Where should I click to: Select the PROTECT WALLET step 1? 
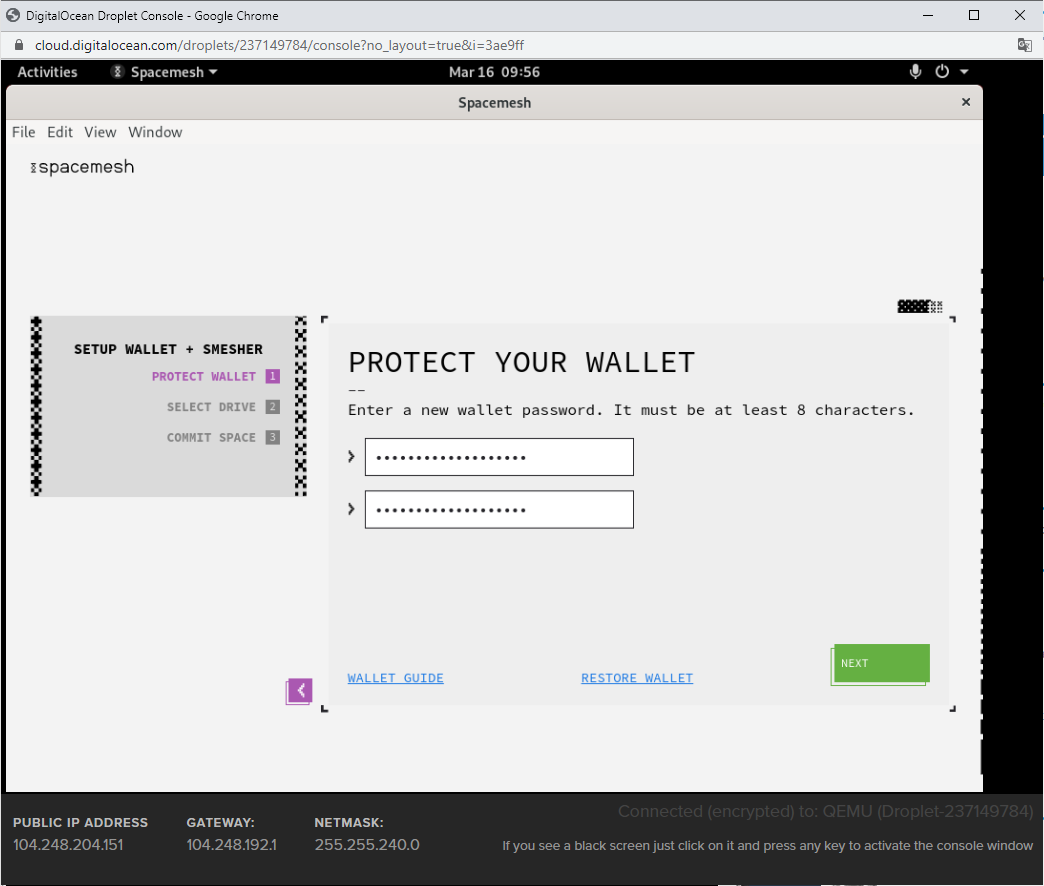(x=215, y=376)
